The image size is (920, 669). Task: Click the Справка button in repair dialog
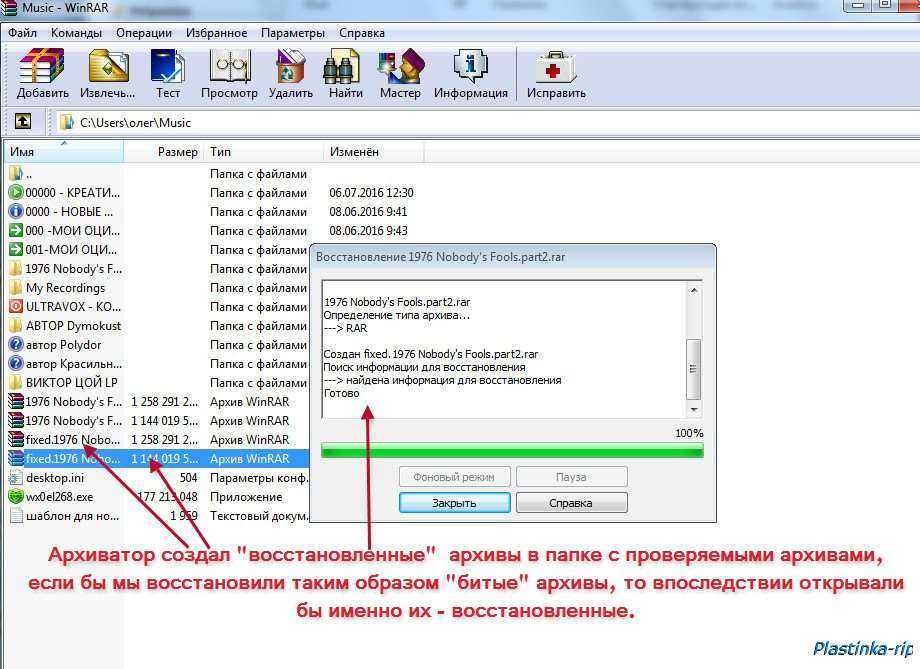tap(571, 503)
